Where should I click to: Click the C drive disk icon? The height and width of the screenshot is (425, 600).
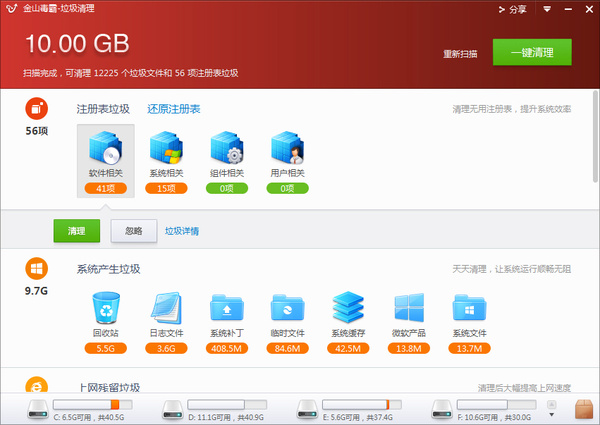[38, 409]
